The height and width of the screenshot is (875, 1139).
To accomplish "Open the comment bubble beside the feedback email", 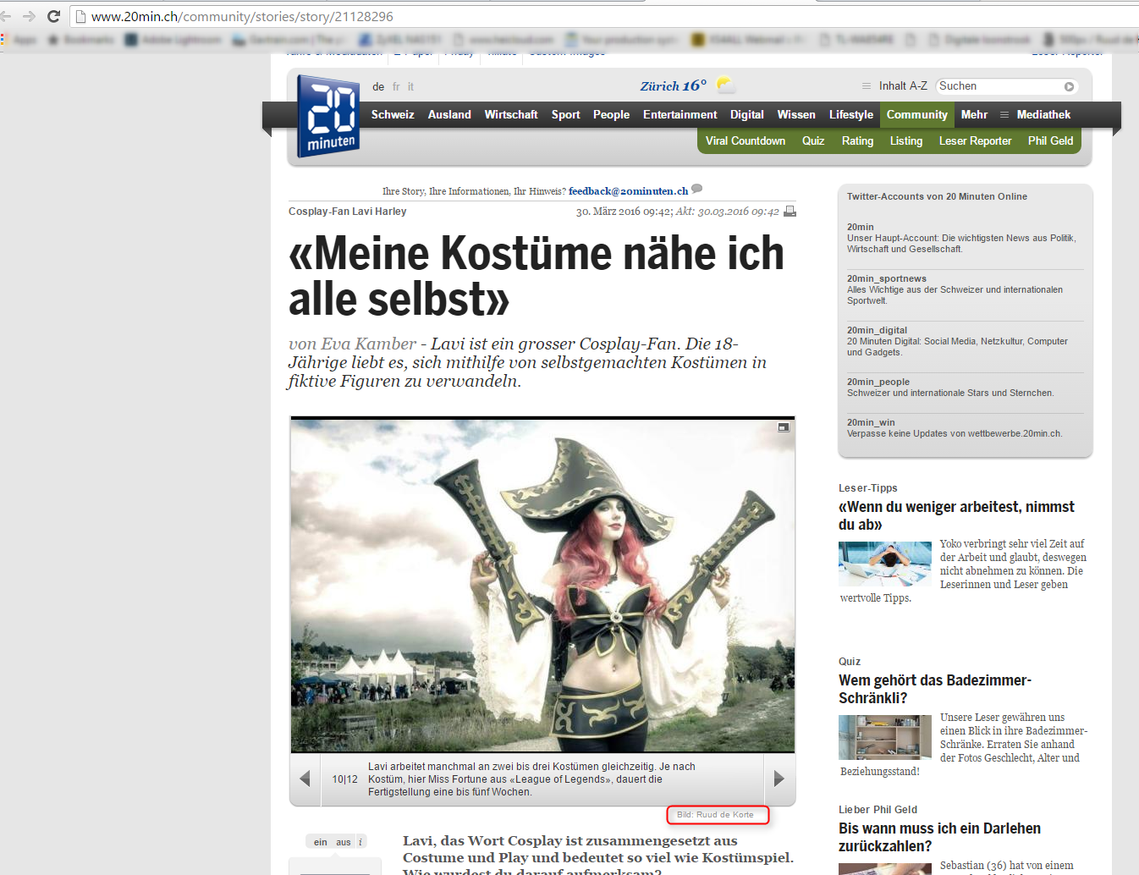I will (697, 189).
